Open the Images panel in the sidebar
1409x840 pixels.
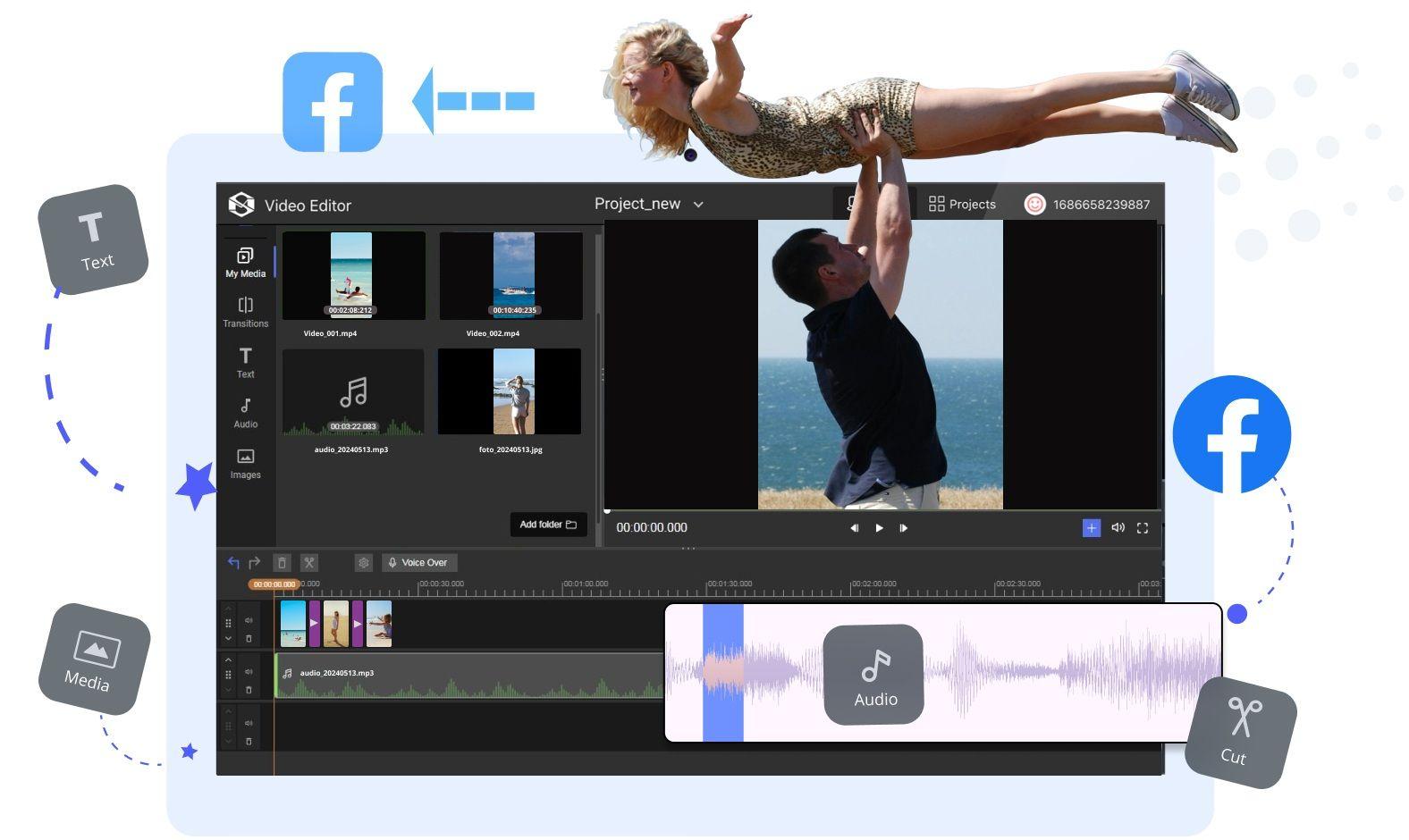[x=245, y=464]
